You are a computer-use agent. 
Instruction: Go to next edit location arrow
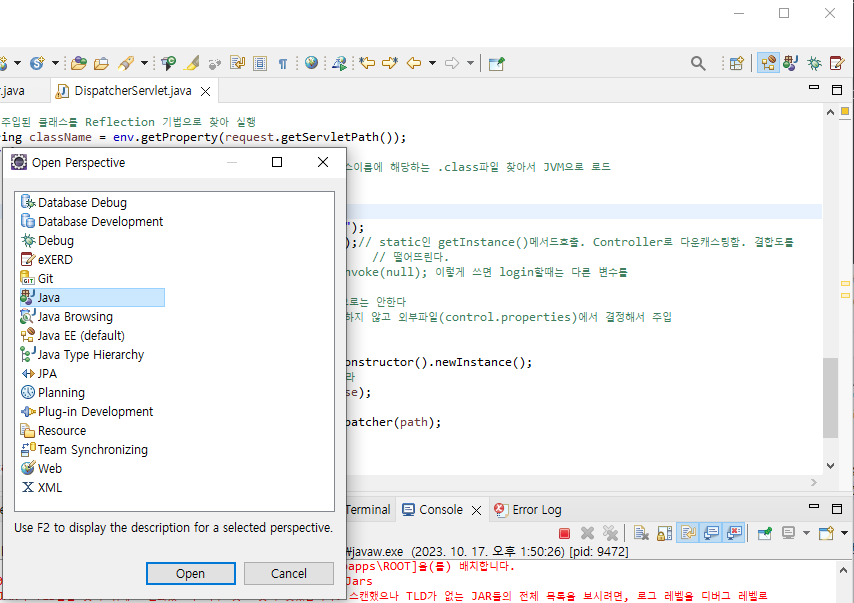[390, 63]
